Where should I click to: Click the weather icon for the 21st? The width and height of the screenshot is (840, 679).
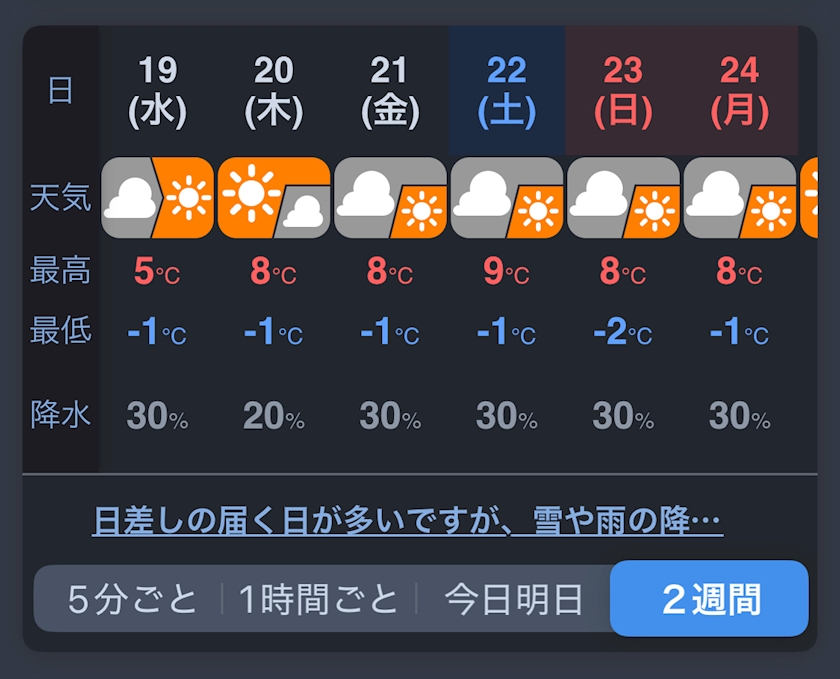(390, 198)
